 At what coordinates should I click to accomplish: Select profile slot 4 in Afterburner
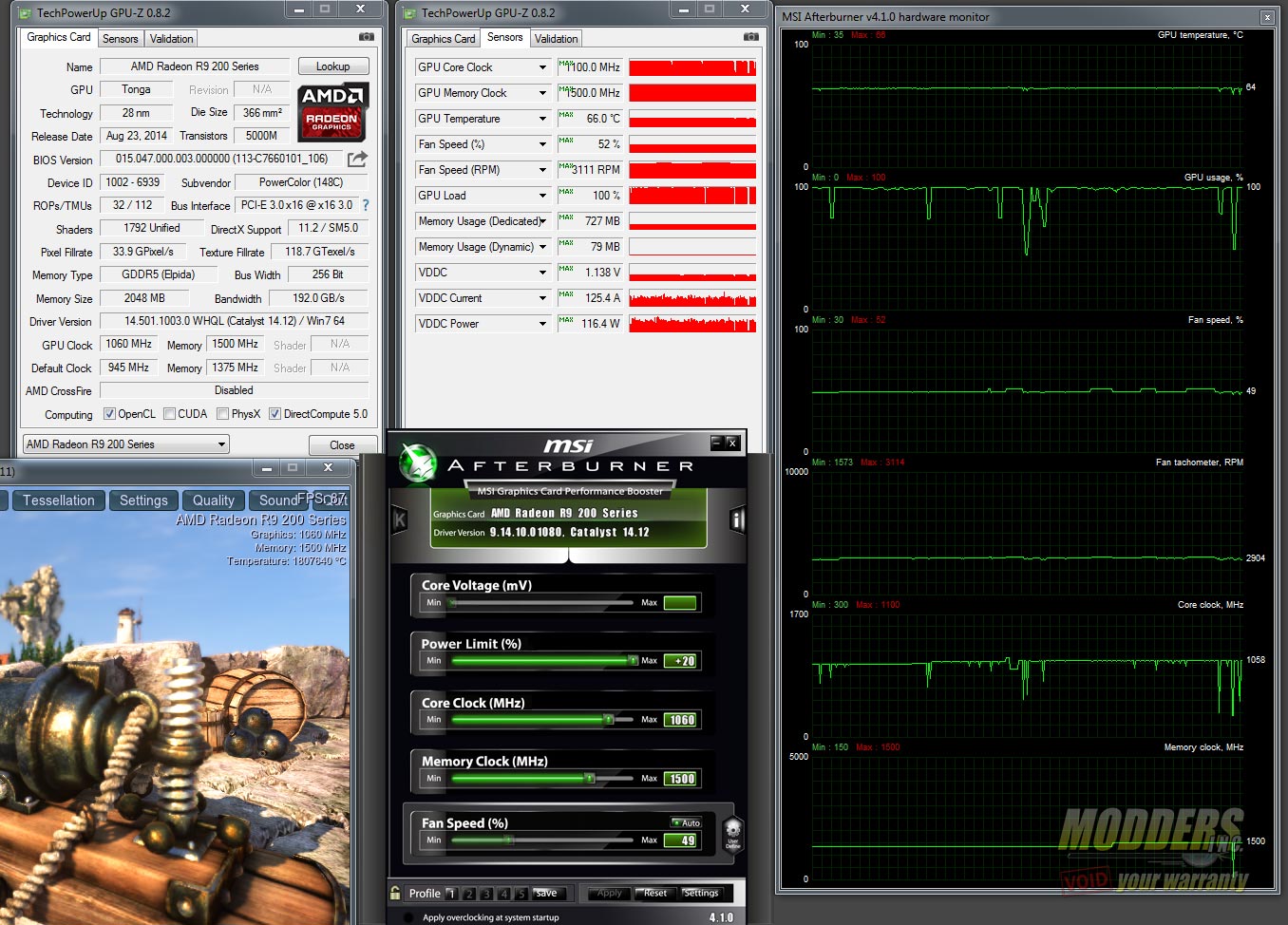coord(503,894)
